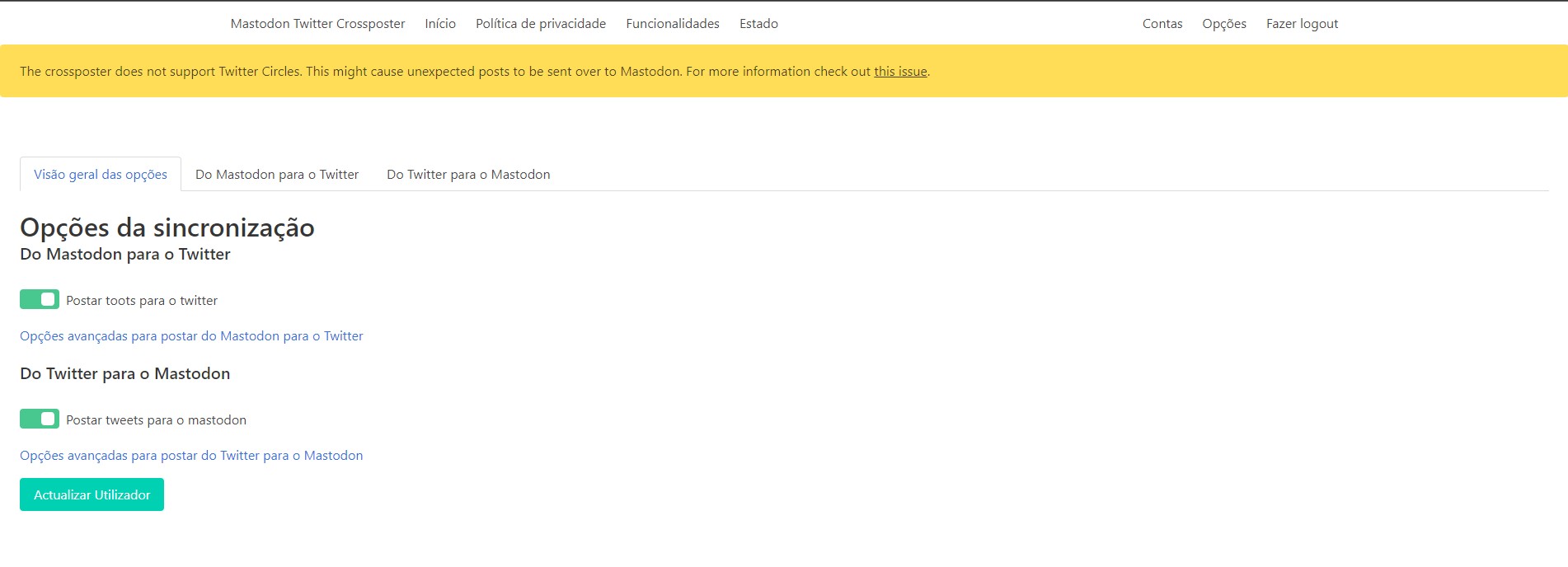The height and width of the screenshot is (567, 1568).
Task: Click the Actualizar Utilizador button
Action: pos(92,494)
